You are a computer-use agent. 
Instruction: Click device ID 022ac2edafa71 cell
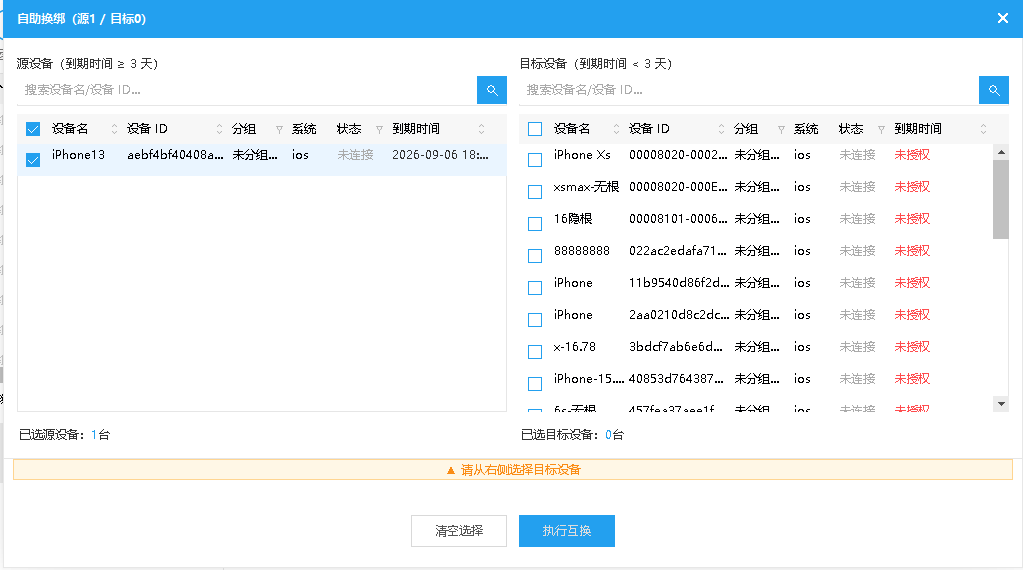[678, 250]
